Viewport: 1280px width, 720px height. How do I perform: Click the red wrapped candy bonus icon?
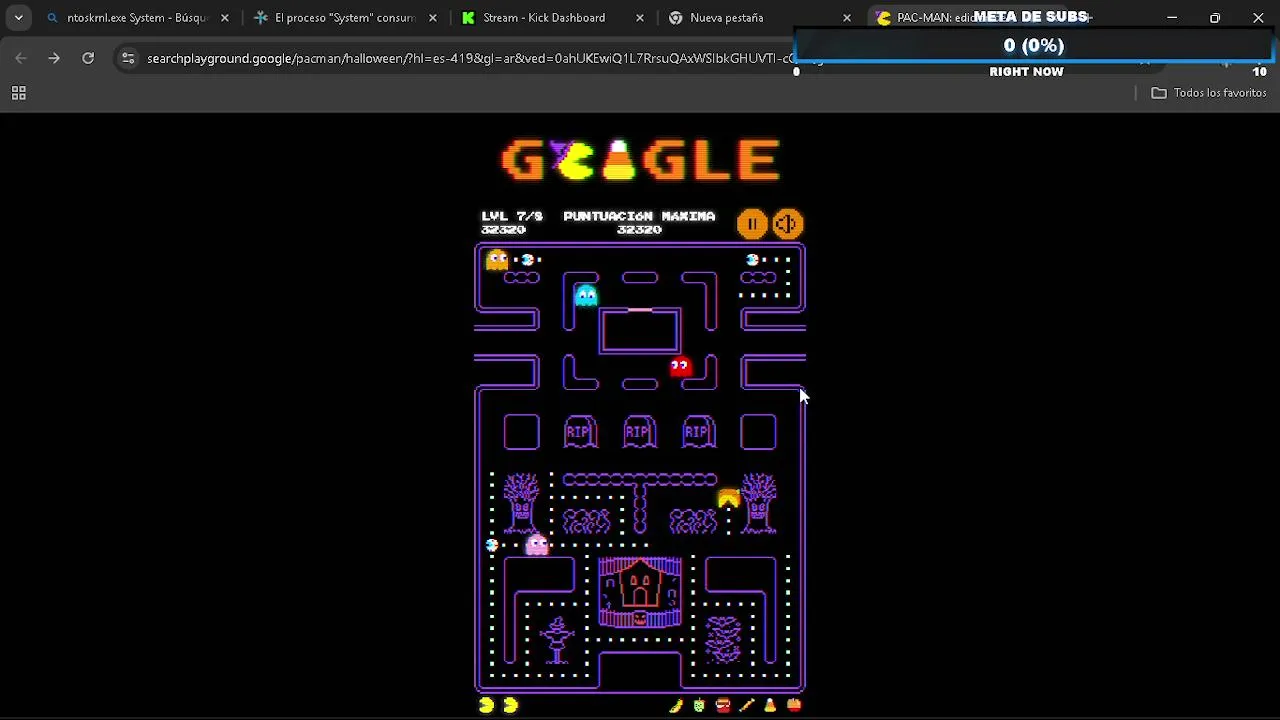click(723, 706)
